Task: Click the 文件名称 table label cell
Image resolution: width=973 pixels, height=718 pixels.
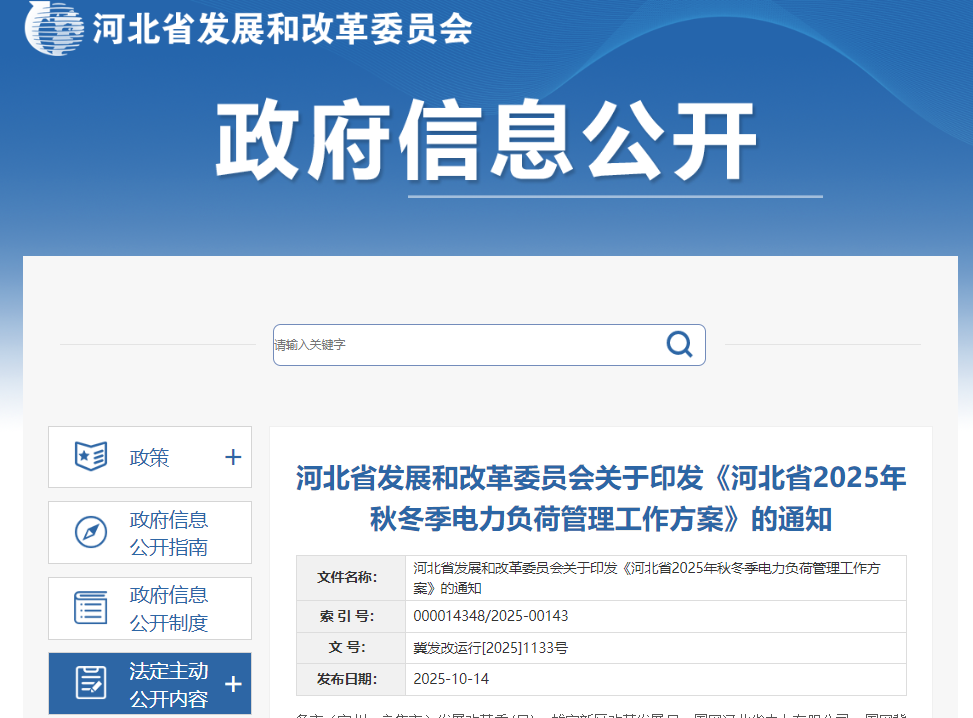Action: coord(348,578)
